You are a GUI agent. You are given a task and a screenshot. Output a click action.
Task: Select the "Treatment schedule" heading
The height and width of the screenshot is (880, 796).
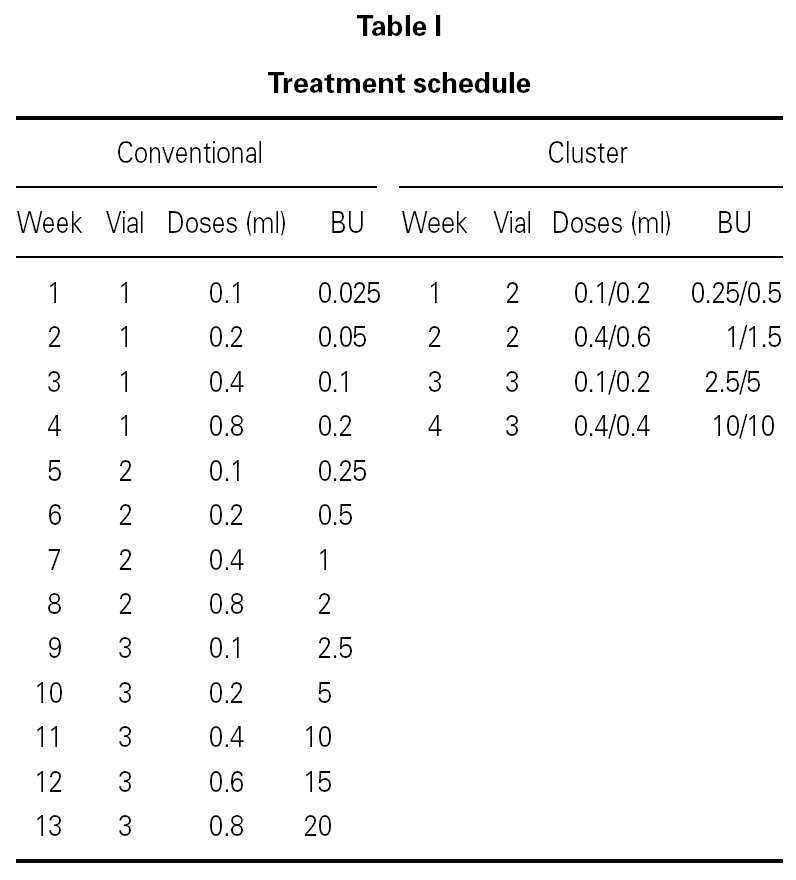coord(399,83)
